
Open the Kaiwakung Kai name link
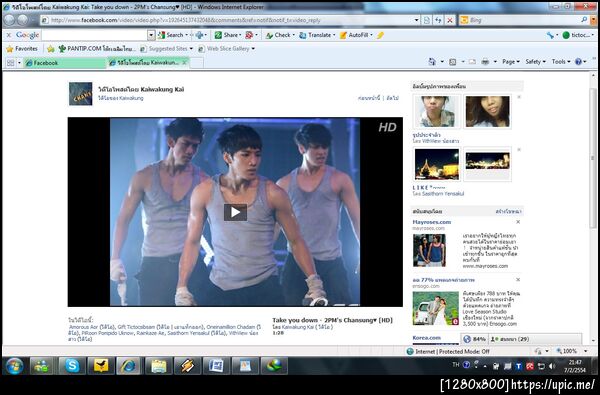point(162,89)
